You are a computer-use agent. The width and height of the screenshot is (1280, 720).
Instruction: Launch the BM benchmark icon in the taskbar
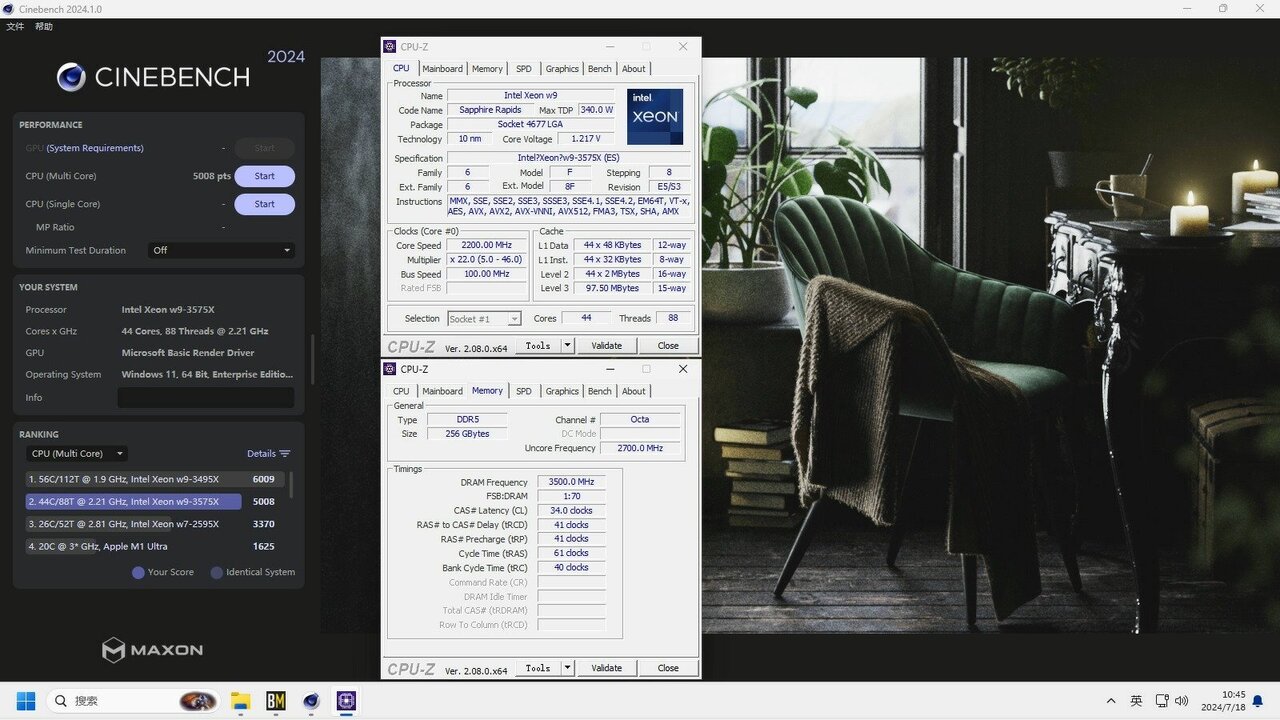point(276,701)
